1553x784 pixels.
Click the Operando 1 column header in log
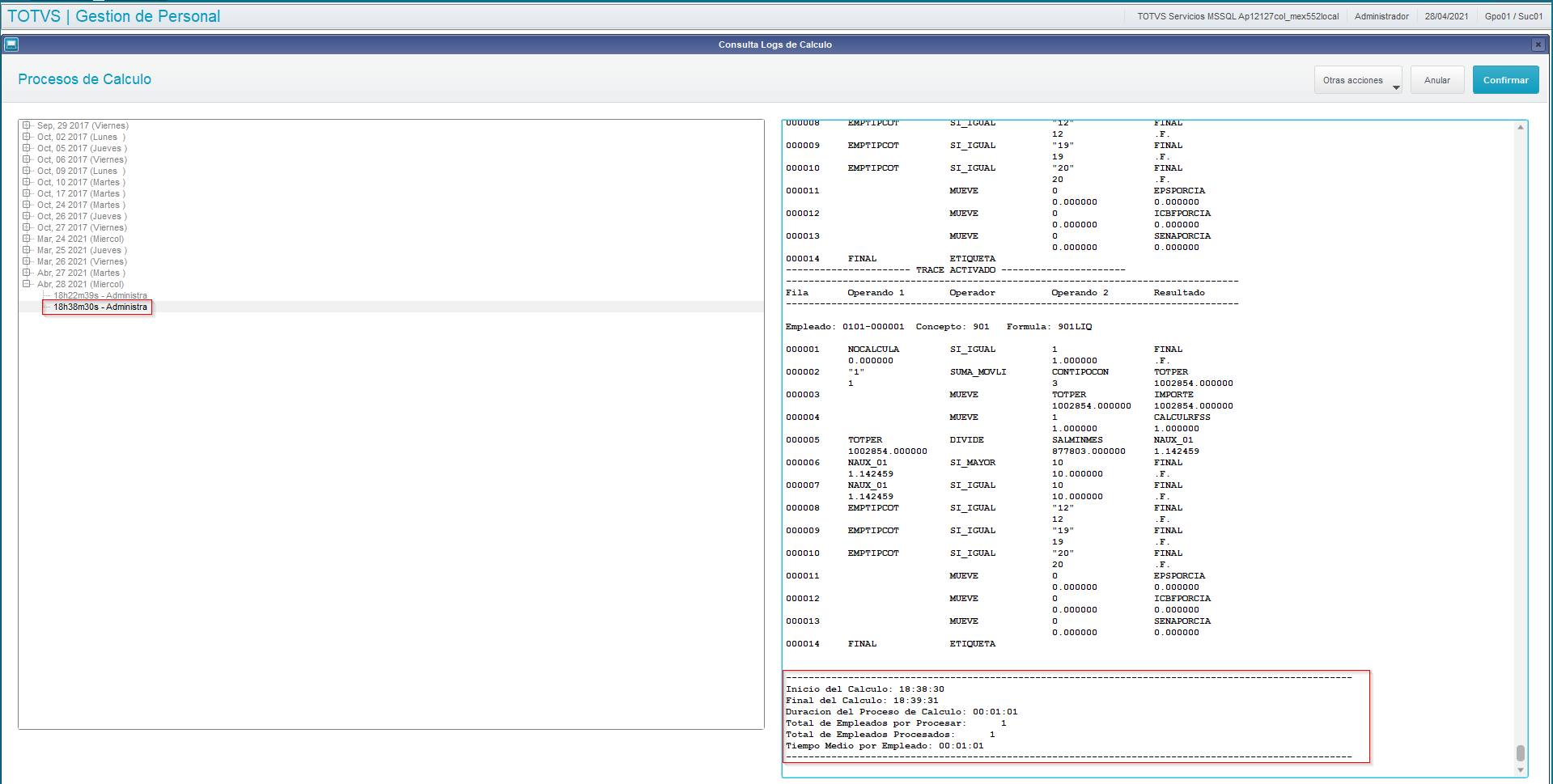tap(876, 293)
